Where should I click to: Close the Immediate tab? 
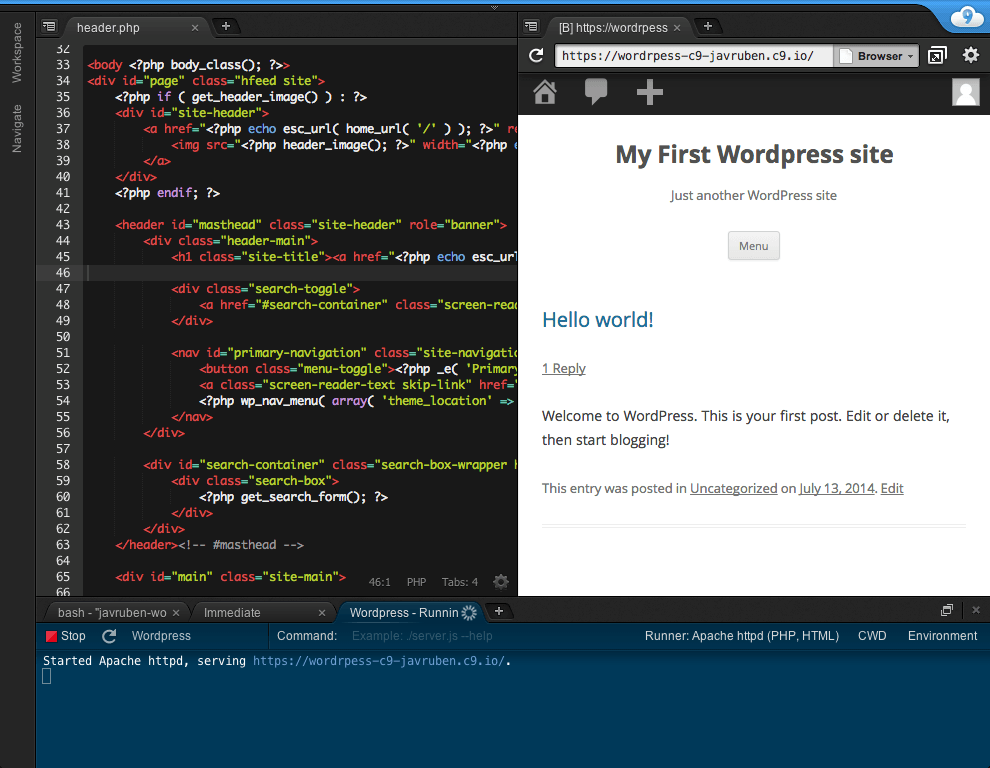tap(322, 613)
